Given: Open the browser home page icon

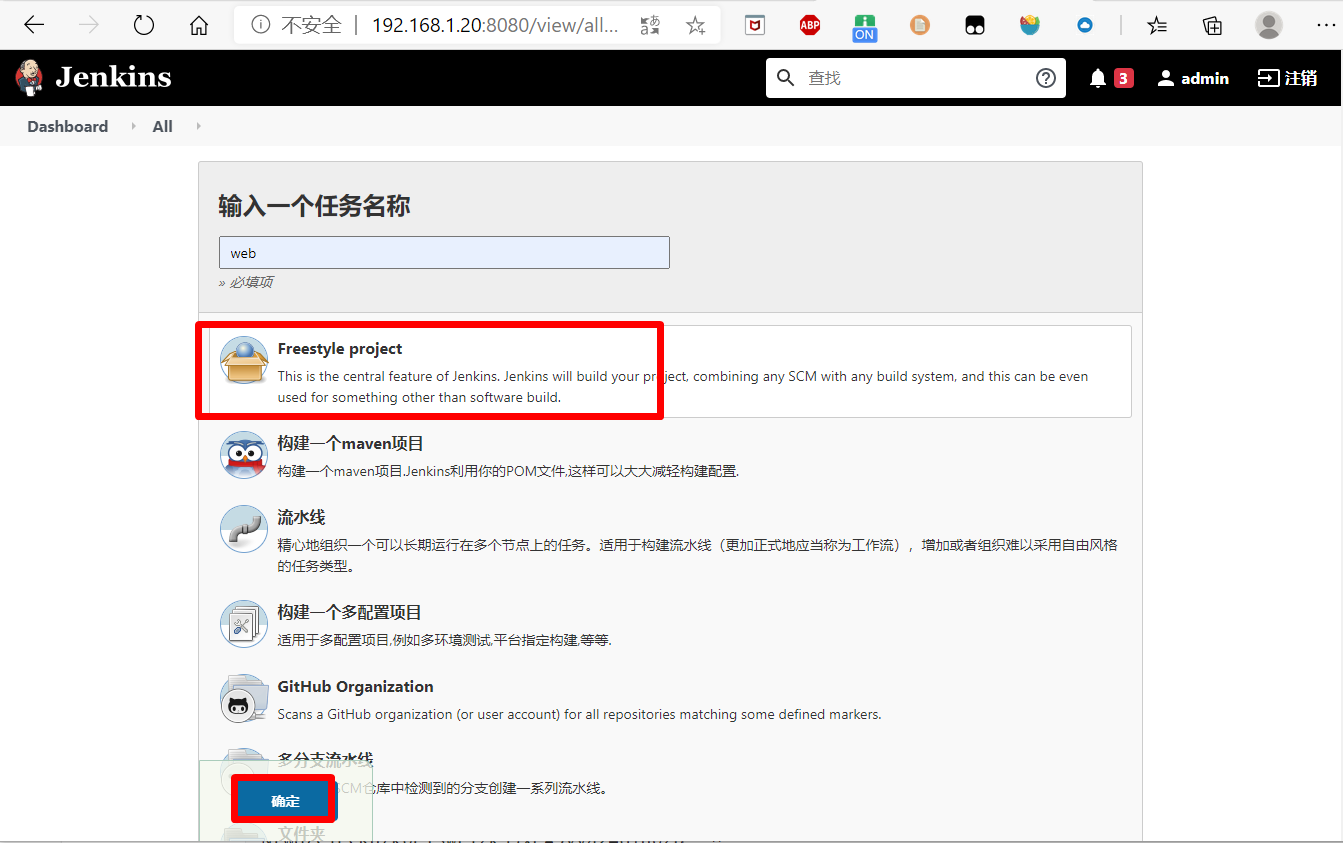Looking at the screenshot, I should tap(199, 25).
